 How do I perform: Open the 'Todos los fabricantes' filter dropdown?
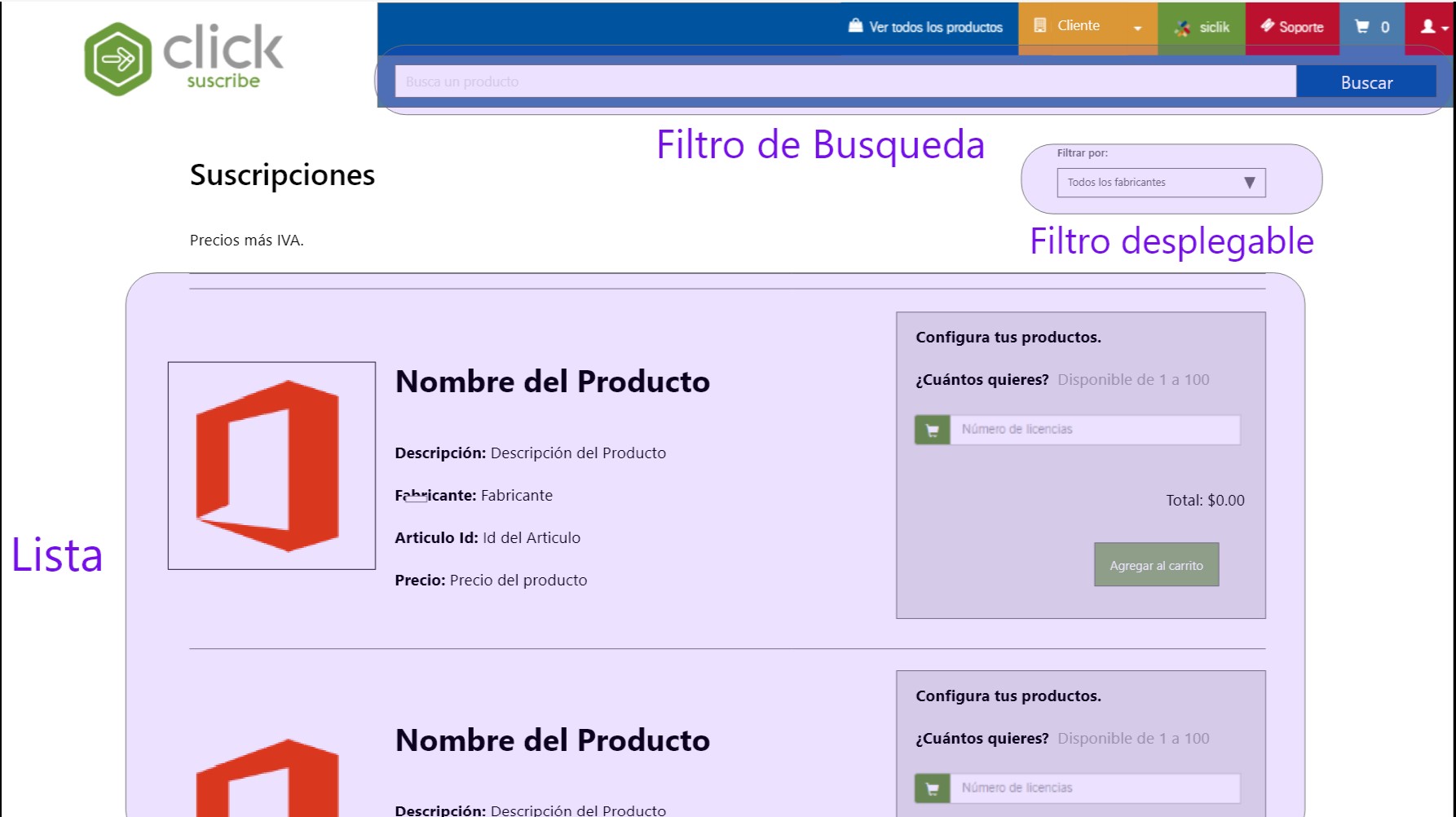(x=1161, y=183)
